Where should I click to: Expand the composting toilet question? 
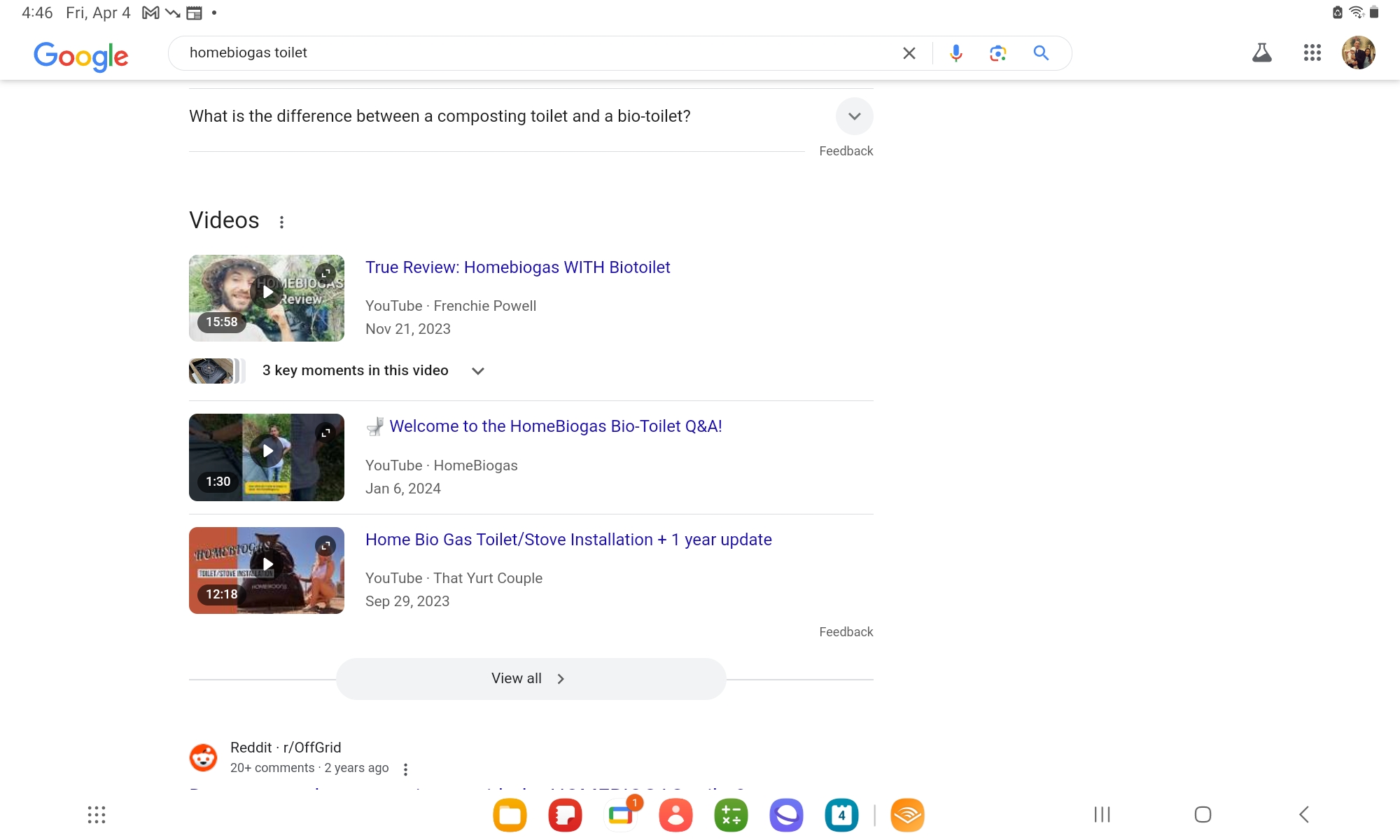[854, 116]
